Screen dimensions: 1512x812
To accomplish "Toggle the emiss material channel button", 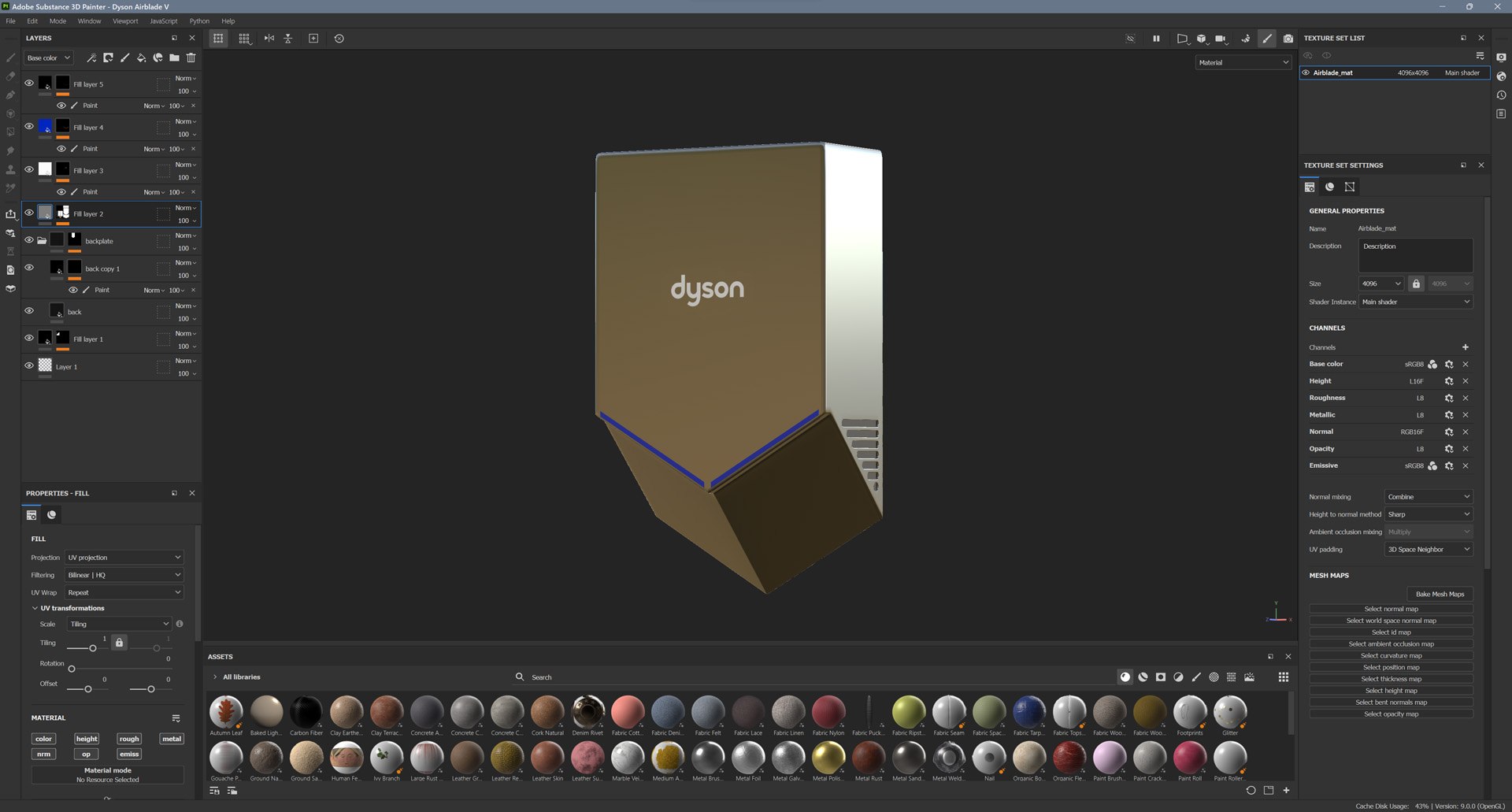I will pos(129,754).
